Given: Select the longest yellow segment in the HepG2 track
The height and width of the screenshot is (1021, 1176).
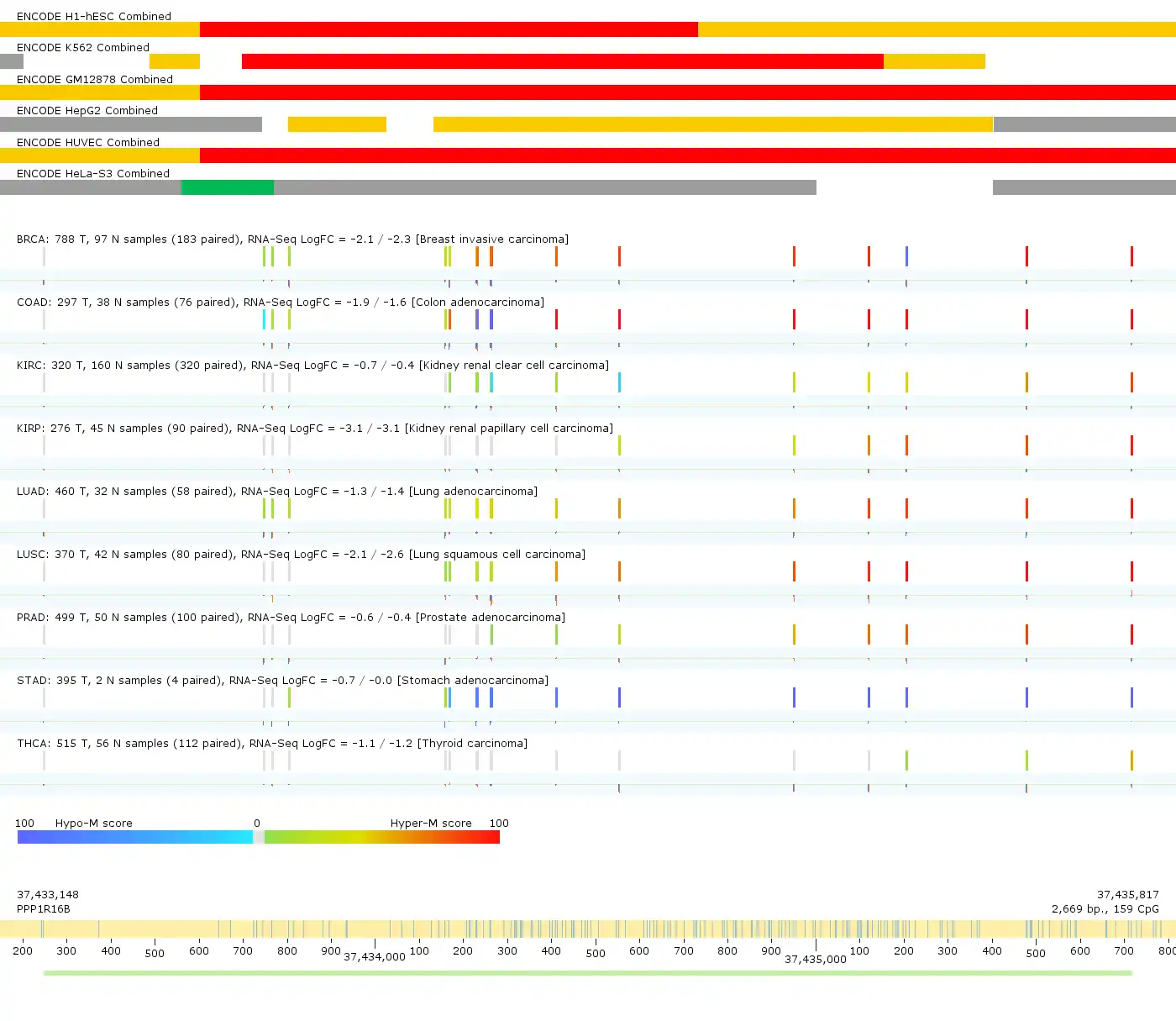Looking at the screenshot, I should 713,124.
